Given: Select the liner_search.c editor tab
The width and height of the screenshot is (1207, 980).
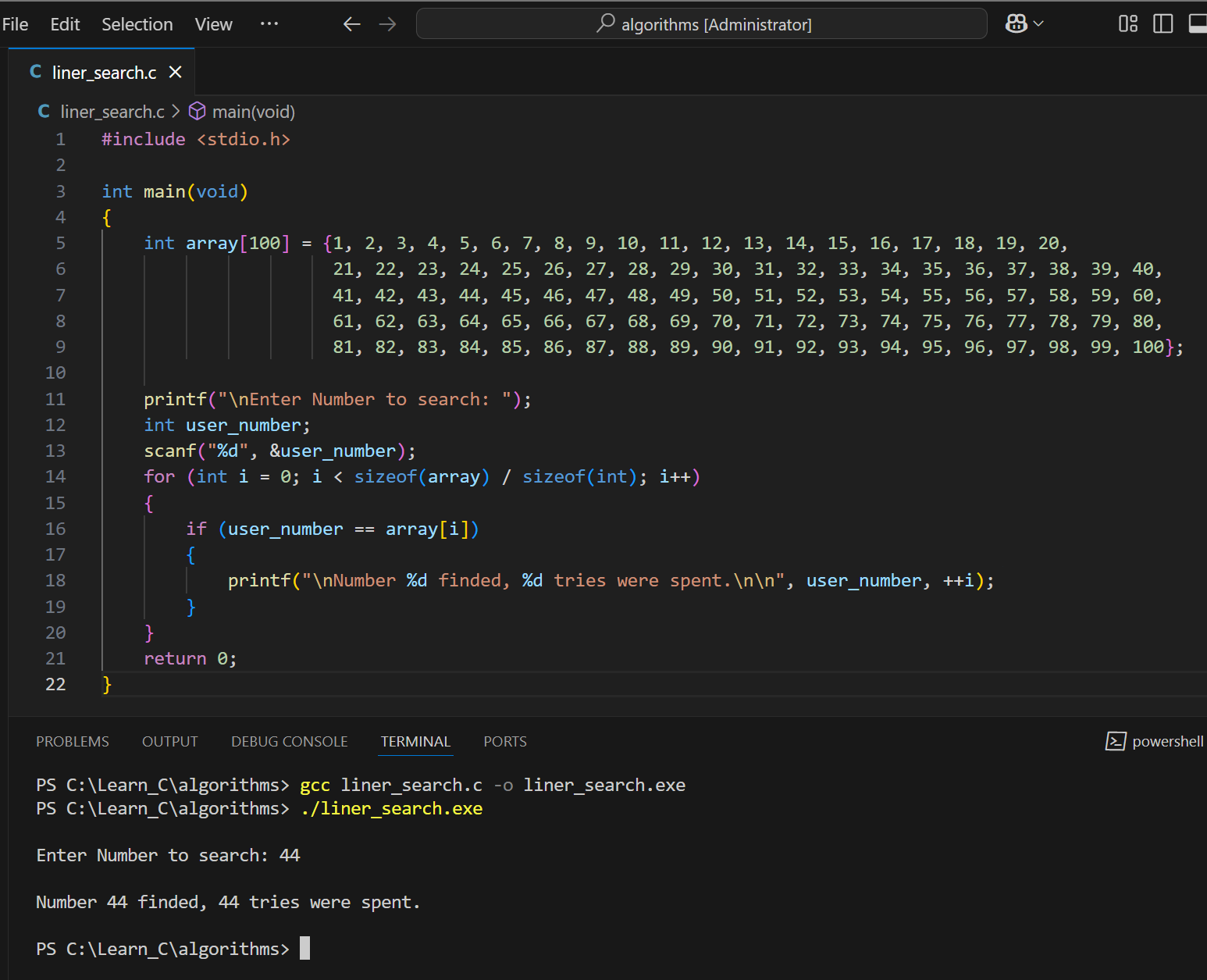Looking at the screenshot, I should 101,73.
